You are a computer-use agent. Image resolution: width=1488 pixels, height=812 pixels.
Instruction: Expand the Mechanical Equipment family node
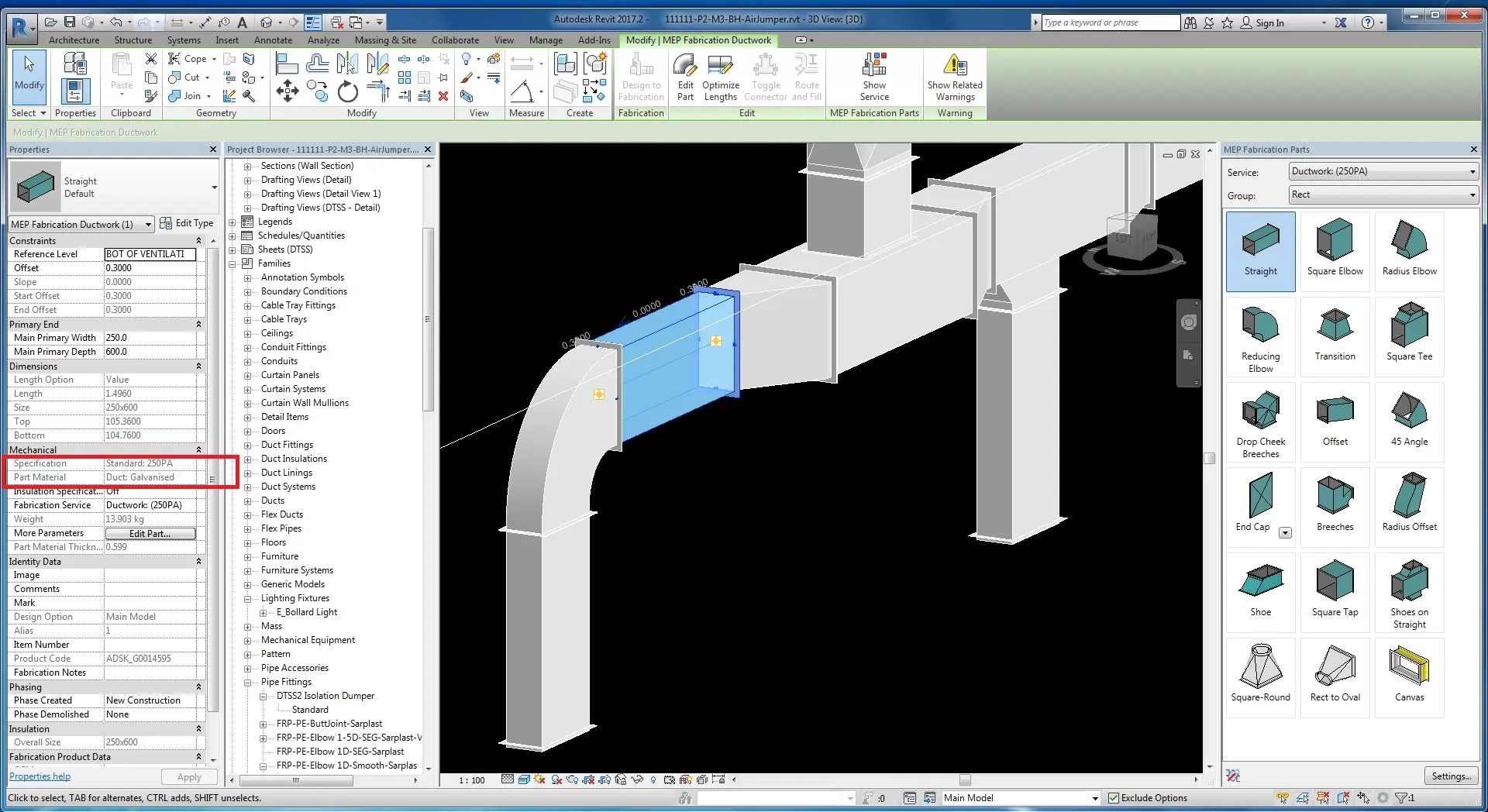coord(248,641)
